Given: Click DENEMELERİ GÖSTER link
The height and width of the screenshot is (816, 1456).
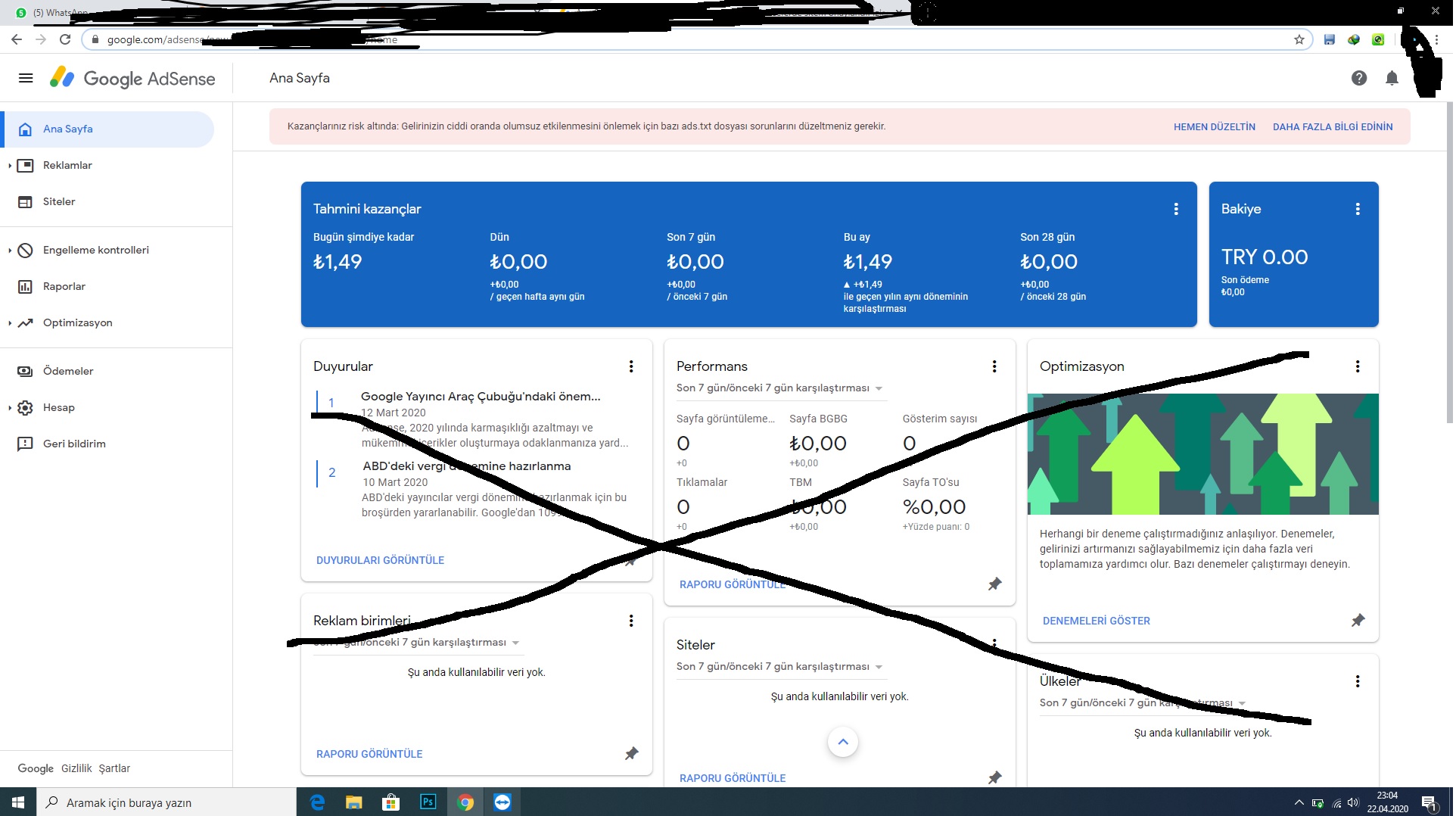Looking at the screenshot, I should [x=1096, y=621].
